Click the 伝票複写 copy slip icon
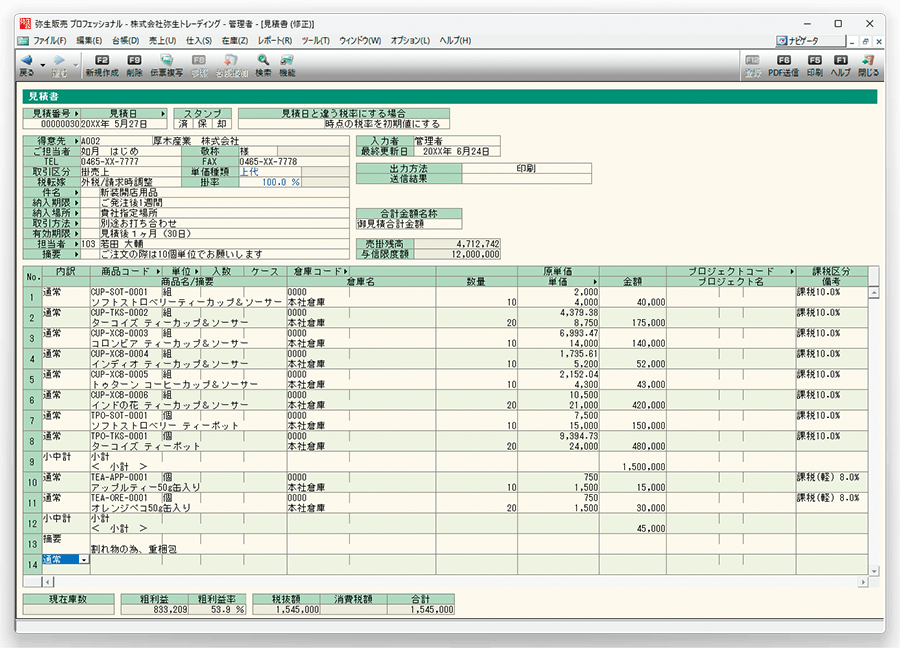Screen dimensions: 900x648 [x=166, y=60]
